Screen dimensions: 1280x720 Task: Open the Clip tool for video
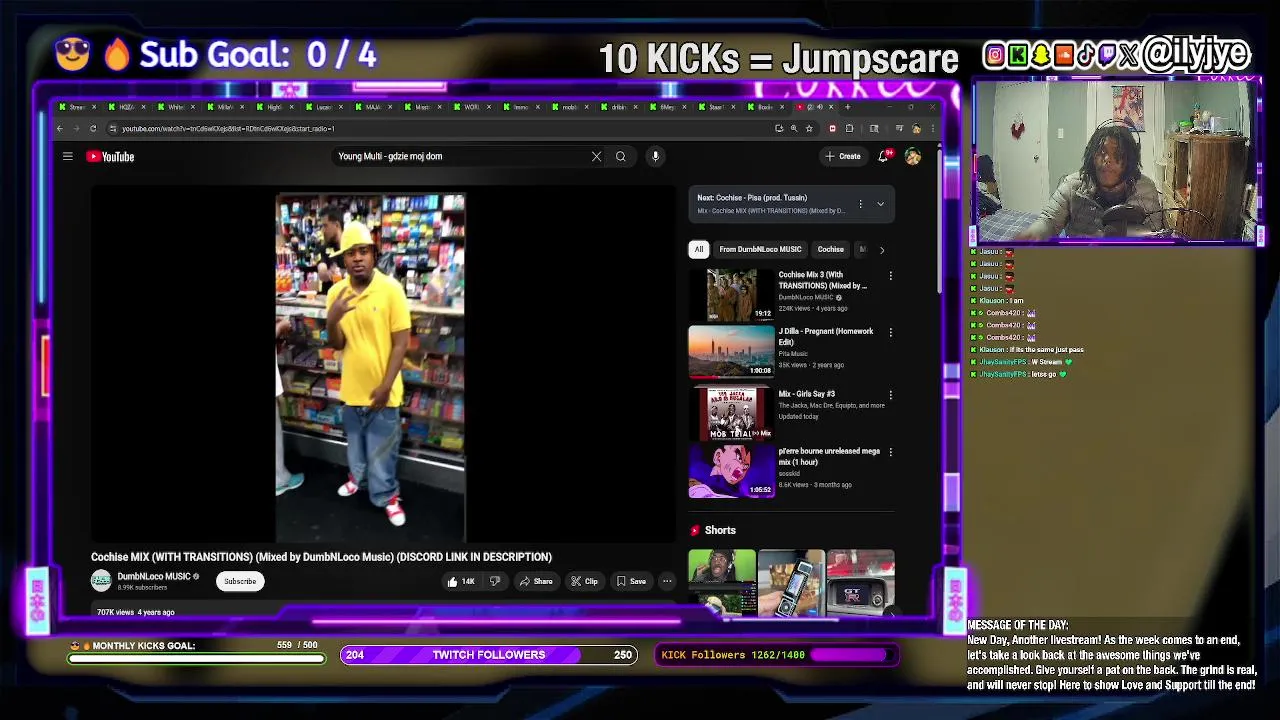click(584, 581)
